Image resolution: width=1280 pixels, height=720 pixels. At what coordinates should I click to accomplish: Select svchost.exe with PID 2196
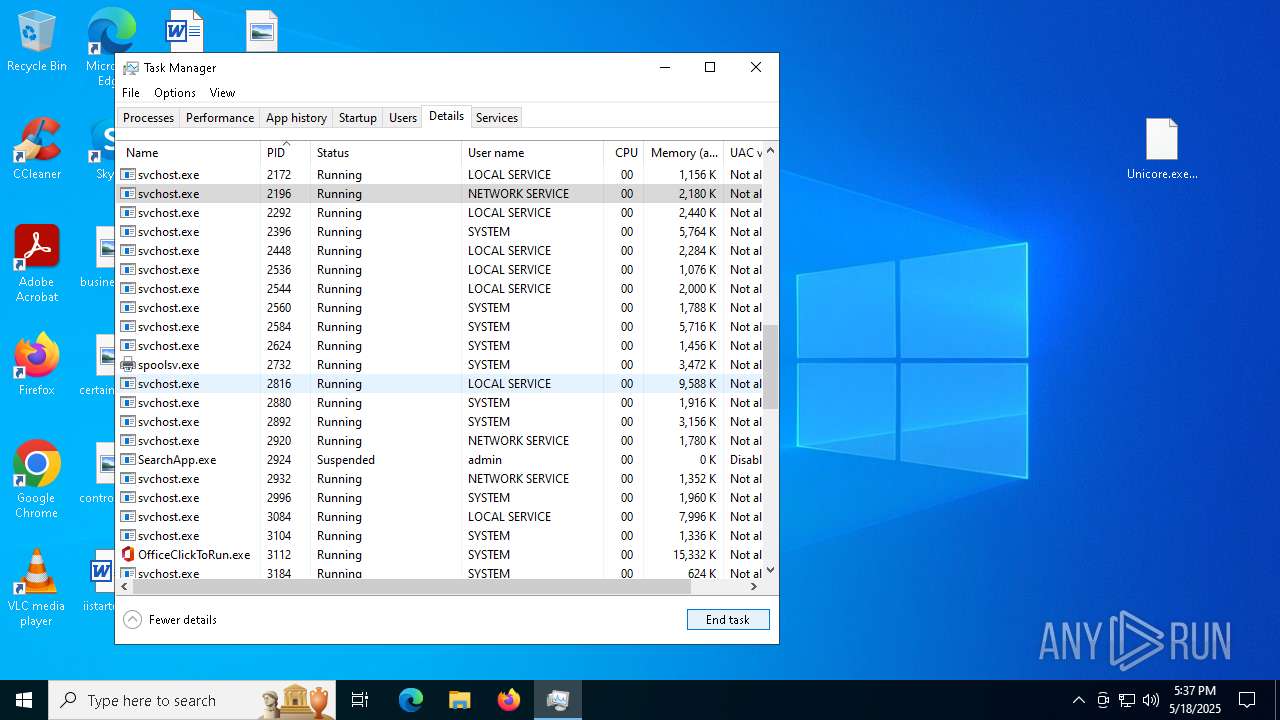tap(440, 194)
